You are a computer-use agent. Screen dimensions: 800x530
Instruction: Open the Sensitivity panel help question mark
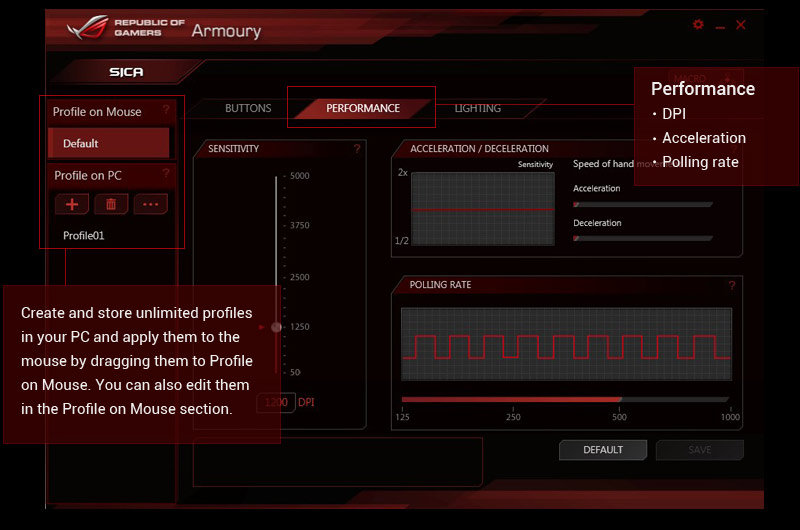356,149
